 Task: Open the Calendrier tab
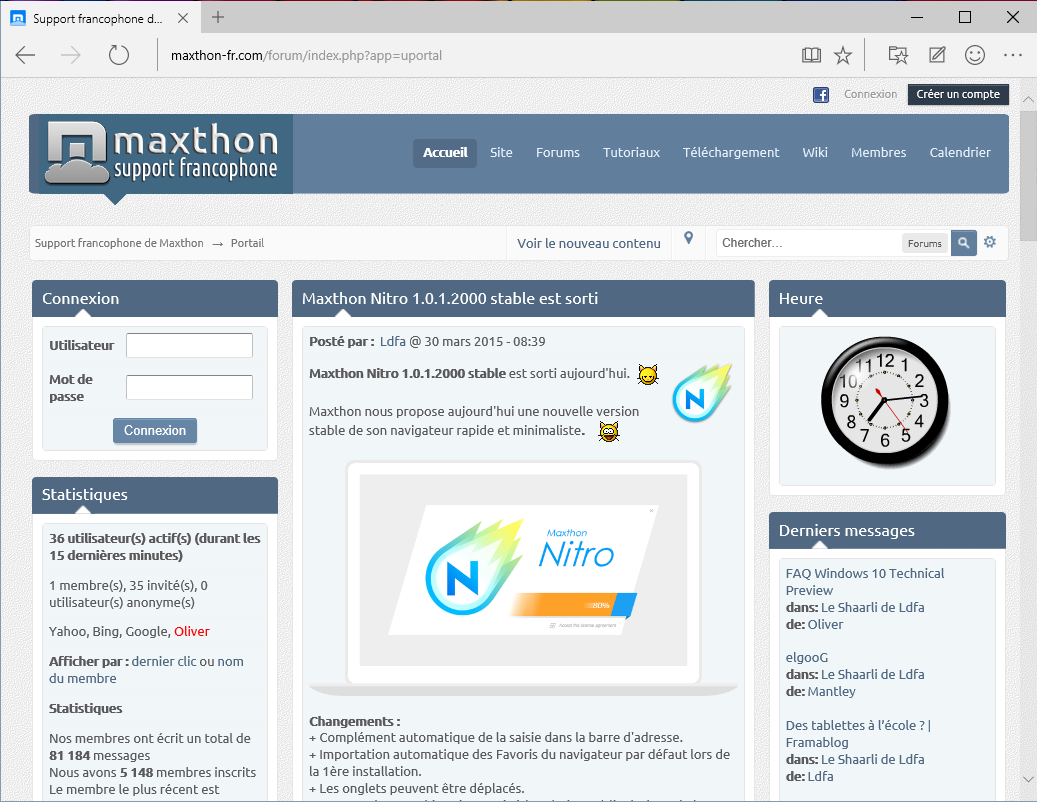[x=960, y=153]
